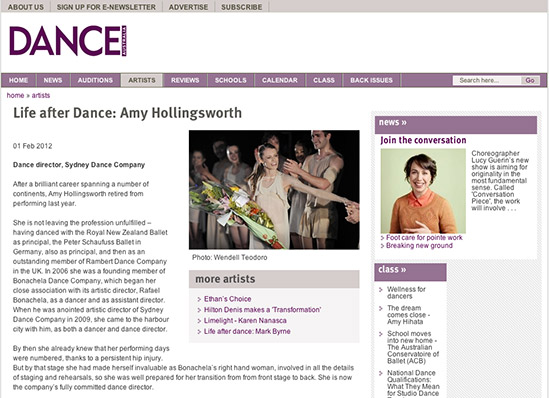Open the Schools tab
Screen dimensions: 549x398
pos(231,80)
